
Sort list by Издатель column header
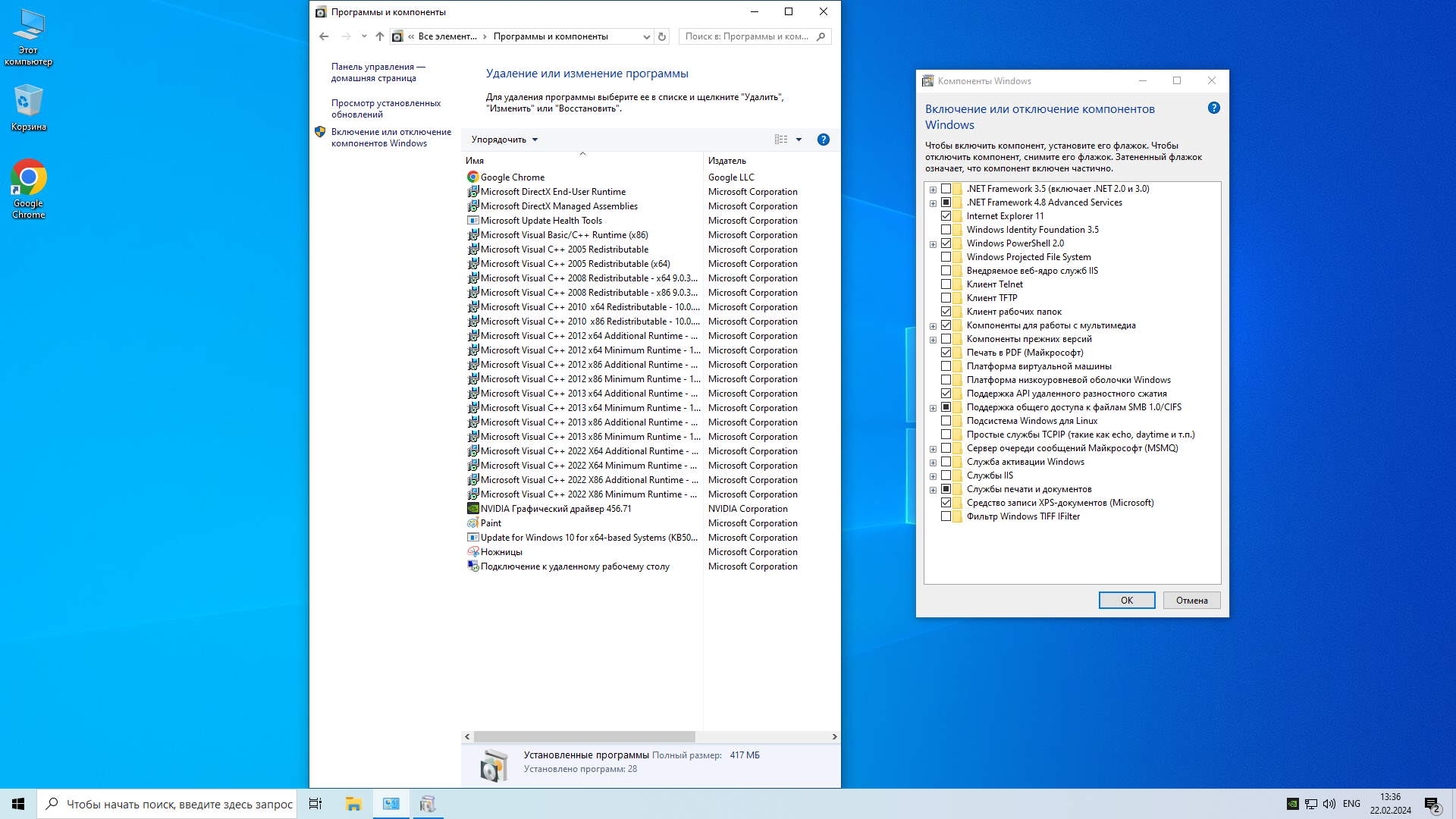(x=726, y=161)
